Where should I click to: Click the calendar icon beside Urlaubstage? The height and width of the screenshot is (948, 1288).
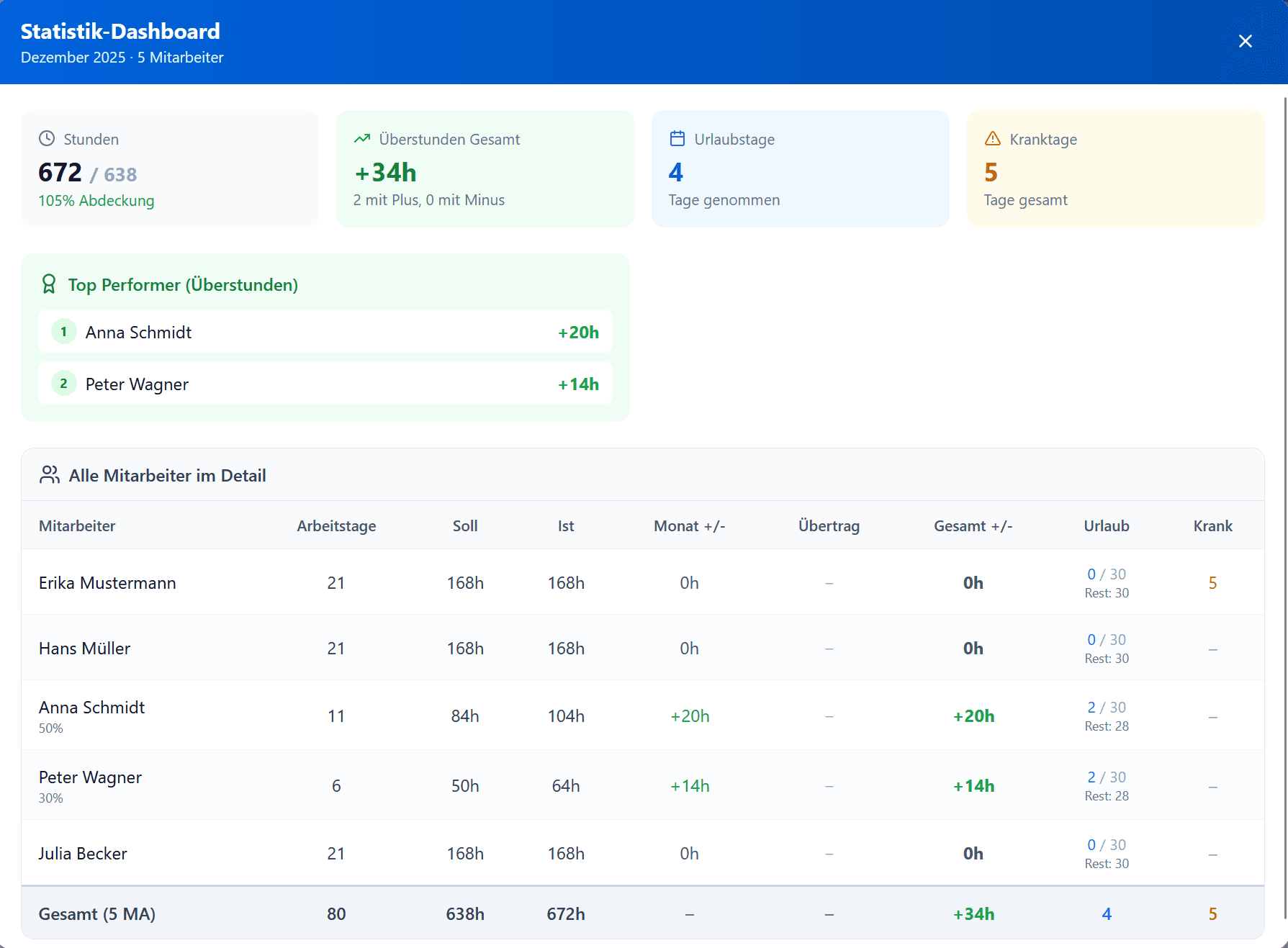click(x=677, y=138)
